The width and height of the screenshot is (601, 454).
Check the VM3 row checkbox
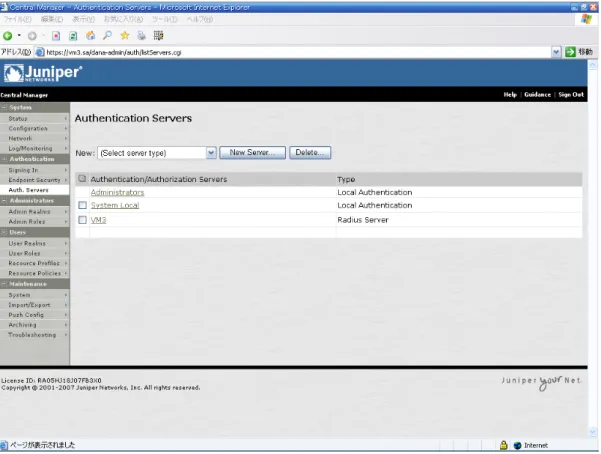(x=82, y=220)
